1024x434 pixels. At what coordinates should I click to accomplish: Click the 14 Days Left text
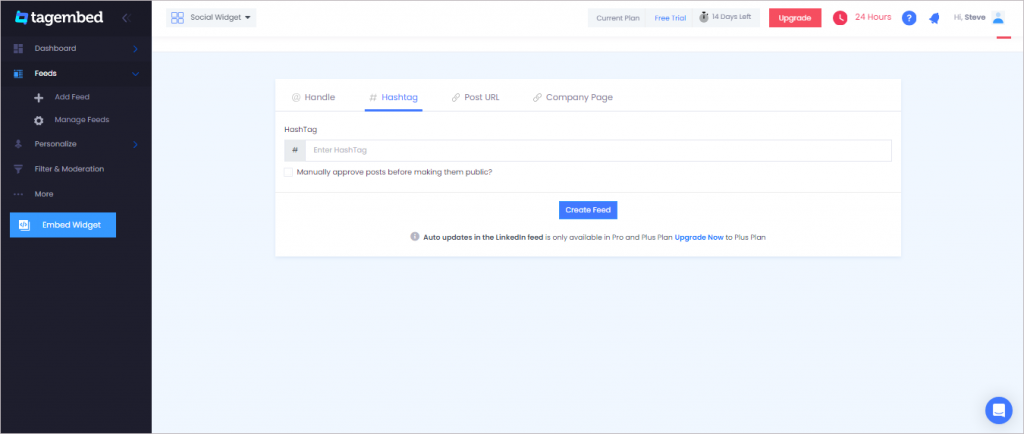[x=731, y=18]
